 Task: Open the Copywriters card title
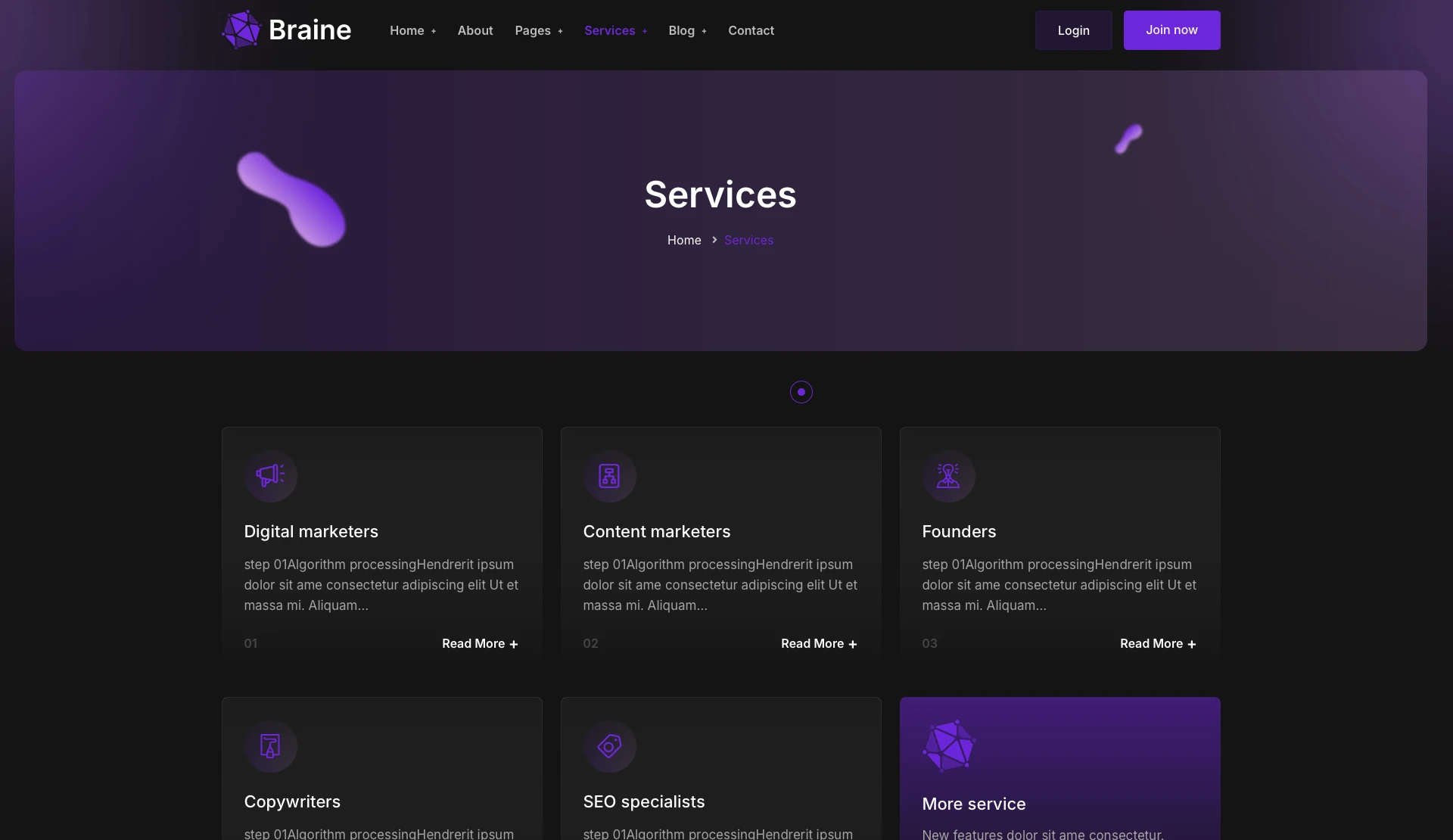point(292,801)
